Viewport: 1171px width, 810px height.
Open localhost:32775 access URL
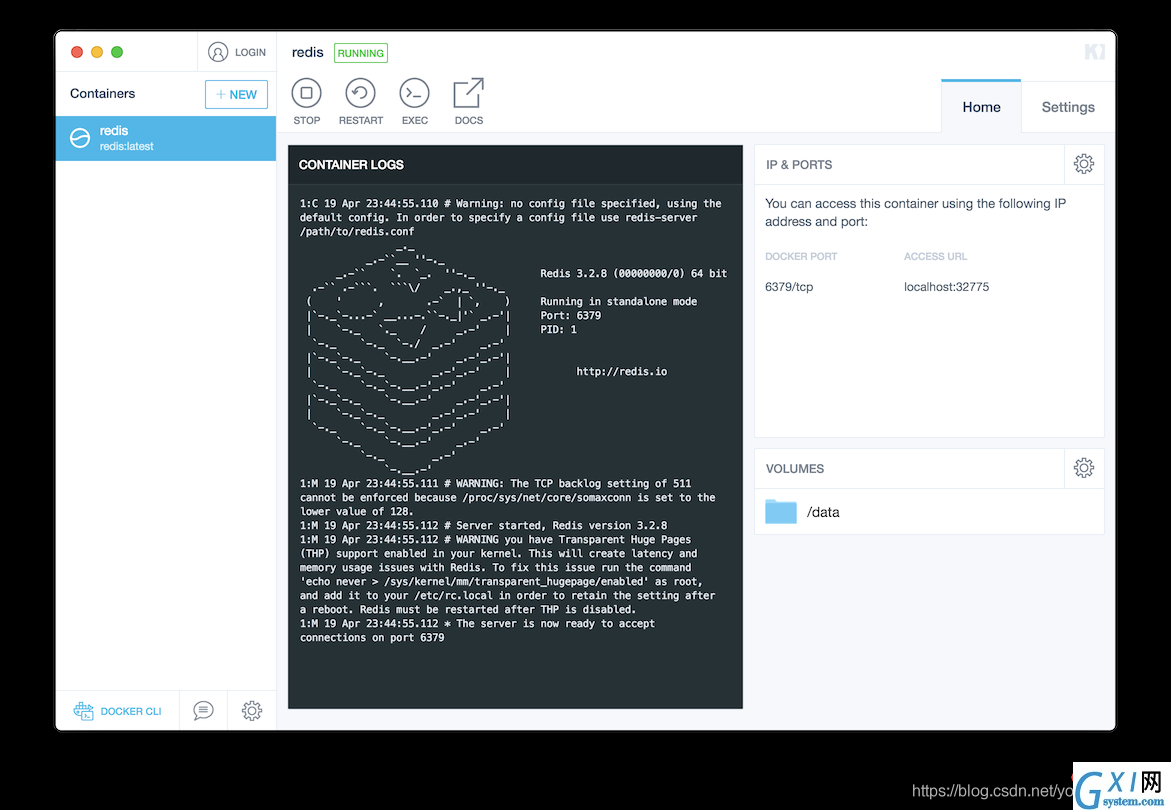(946, 287)
